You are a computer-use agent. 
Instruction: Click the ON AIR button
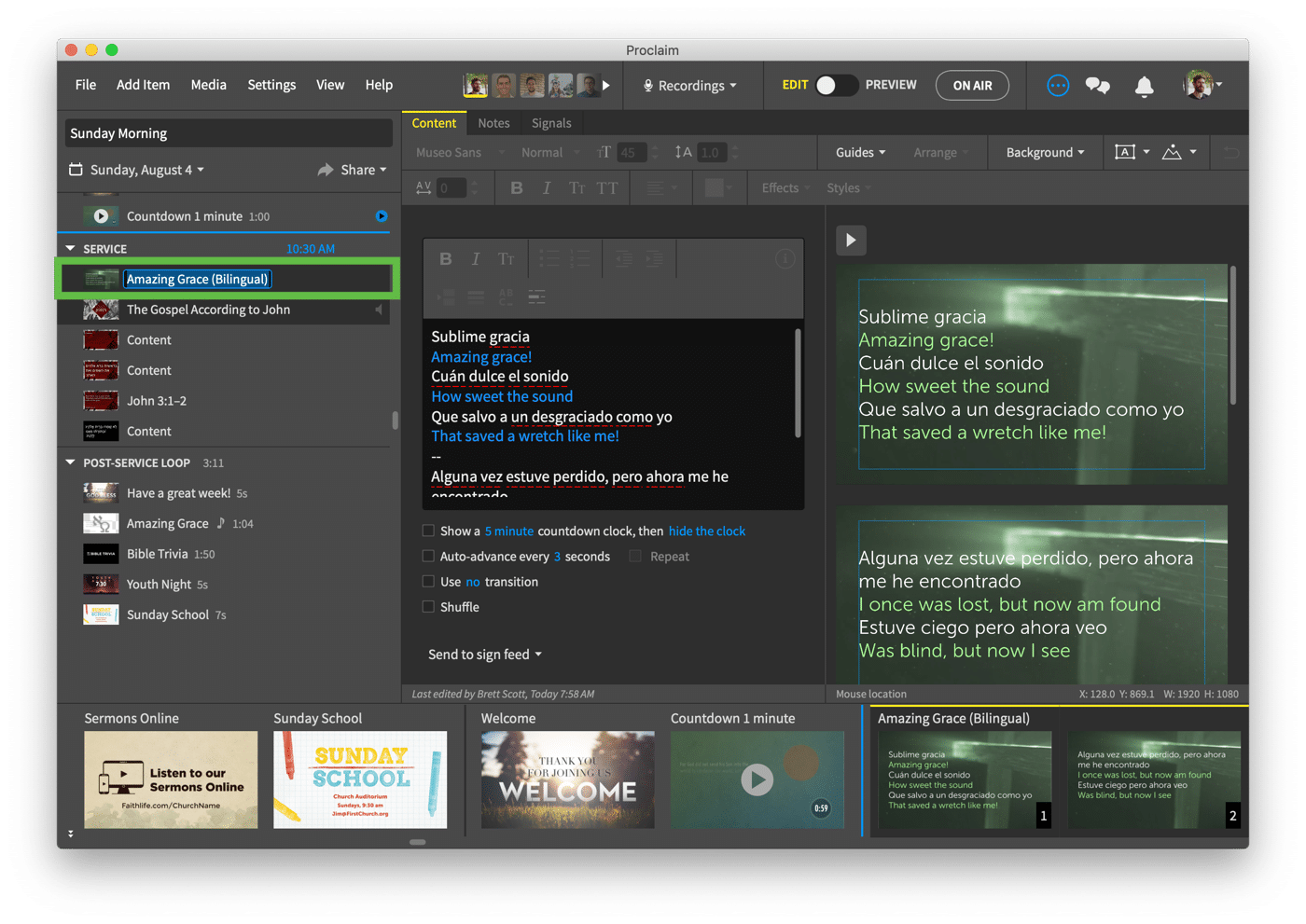click(972, 86)
